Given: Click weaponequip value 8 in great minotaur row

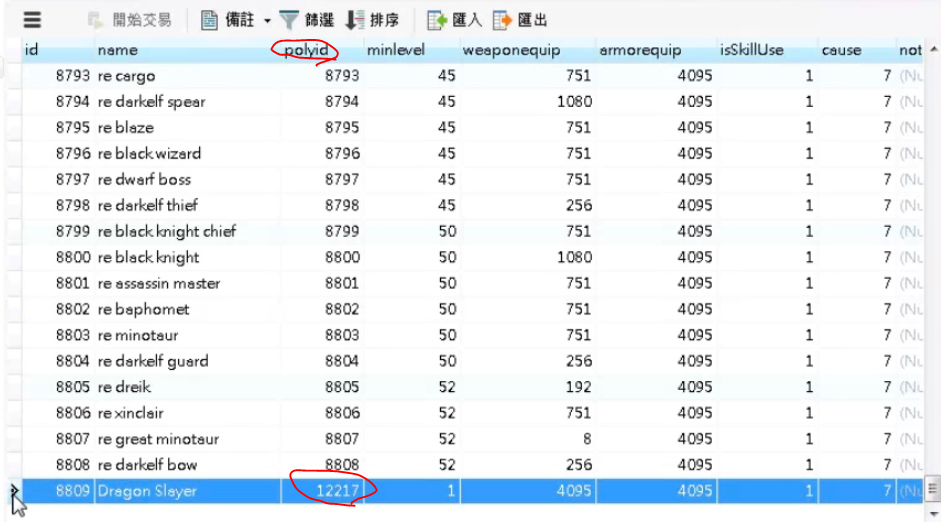Looking at the screenshot, I should click(x=528, y=439).
